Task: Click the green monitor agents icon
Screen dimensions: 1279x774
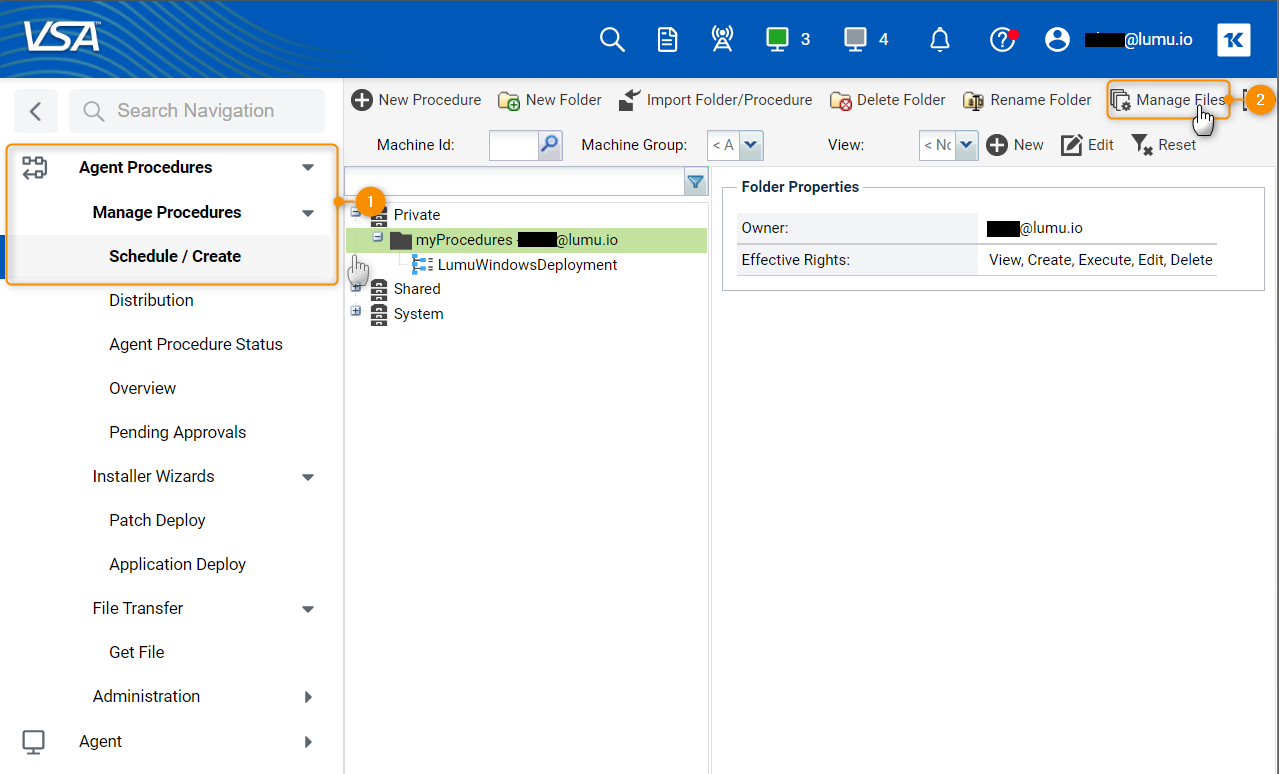Action: 777,39
